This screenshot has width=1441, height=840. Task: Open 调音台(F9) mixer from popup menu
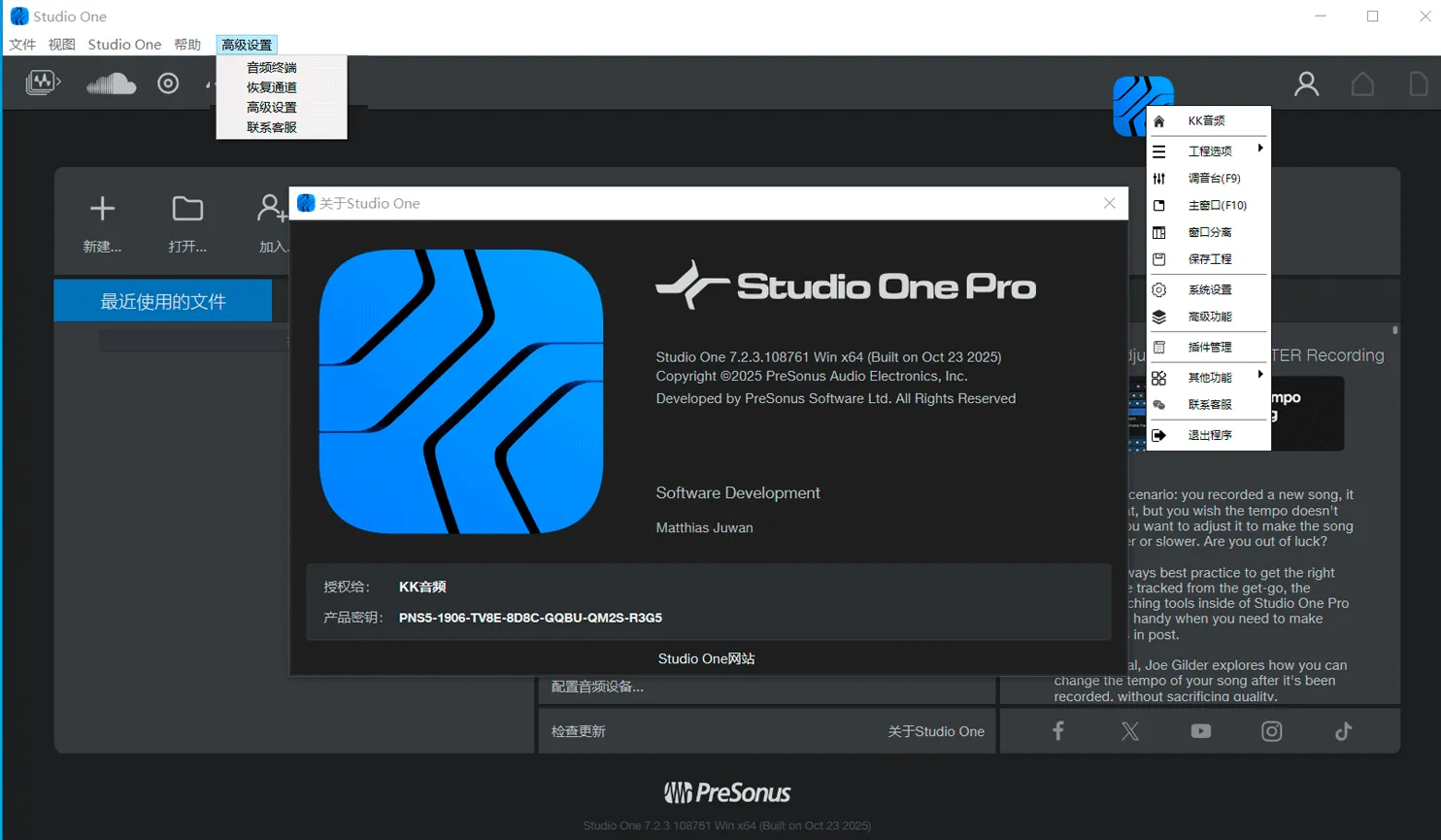[x=1209, y=179]
